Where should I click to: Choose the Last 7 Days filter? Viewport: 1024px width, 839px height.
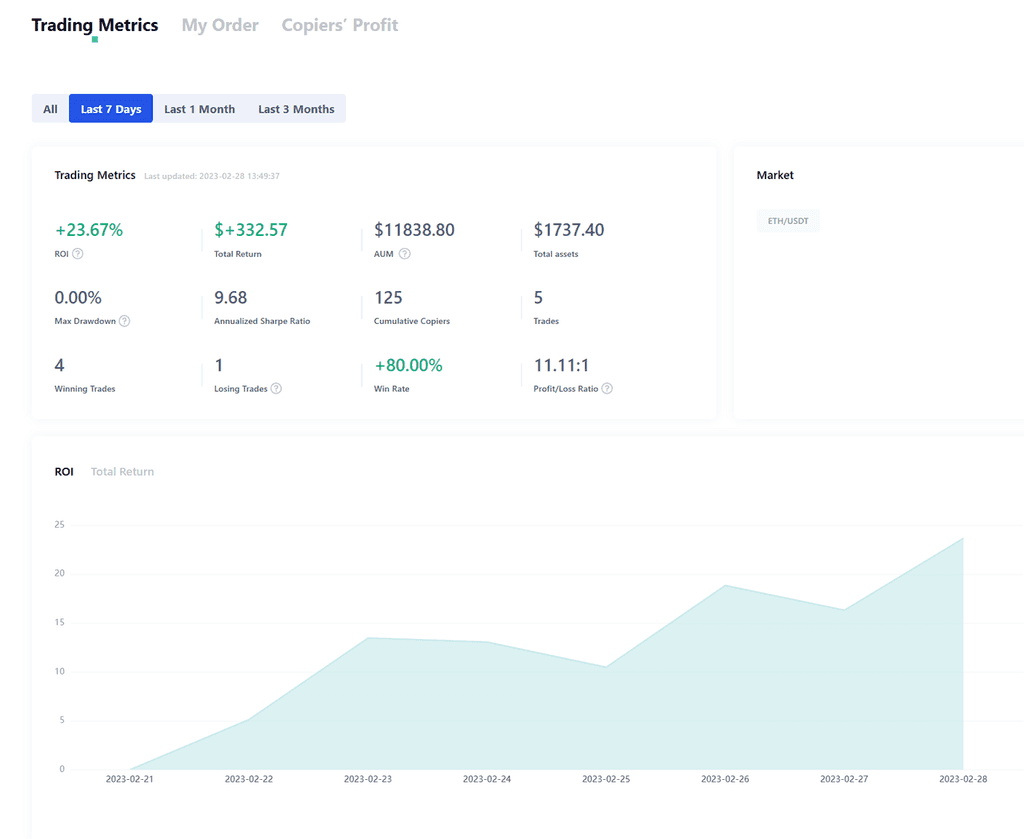(111, 109)
